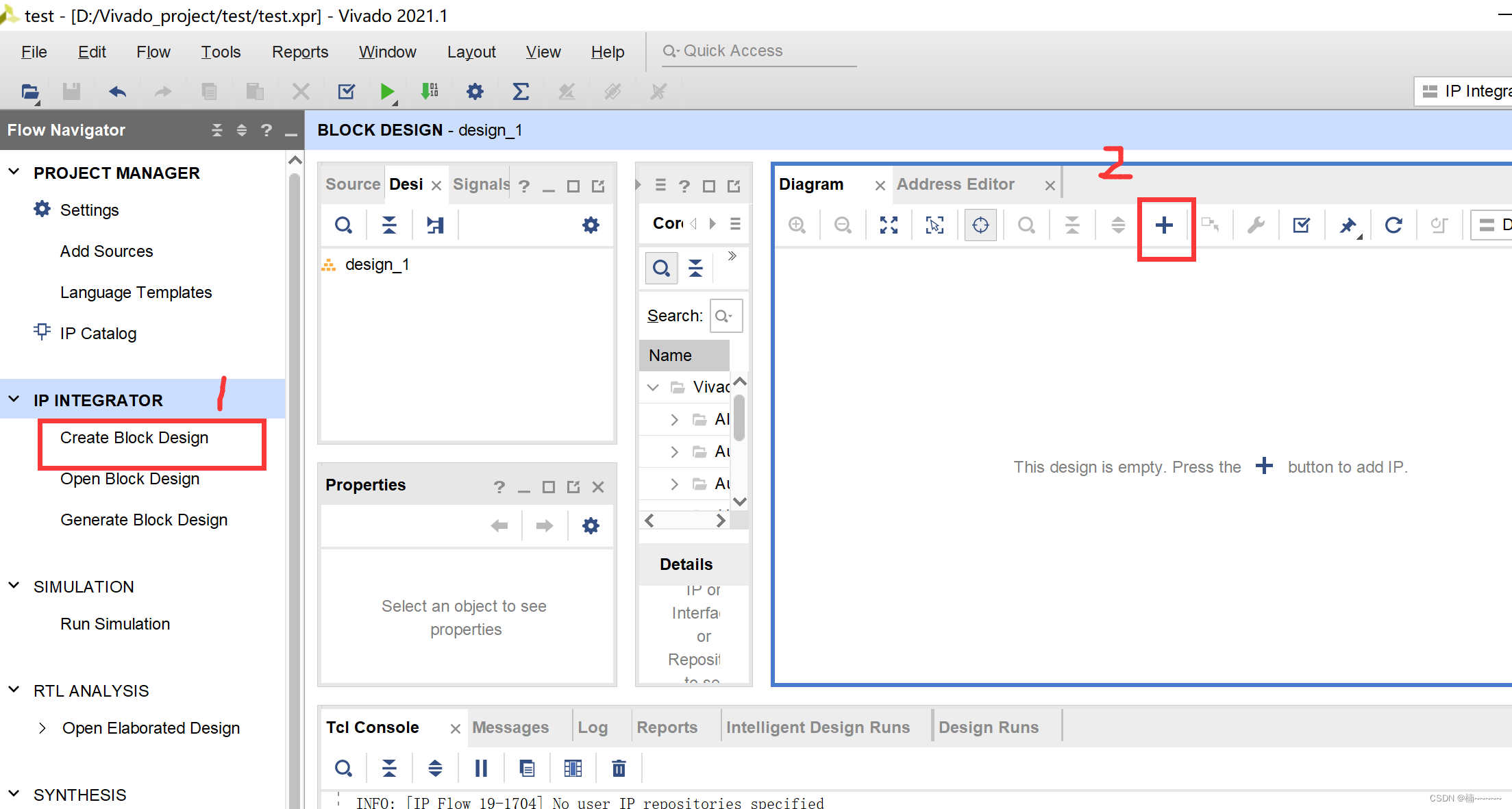Click Run Synthesis green play icon

click(387, 91)
